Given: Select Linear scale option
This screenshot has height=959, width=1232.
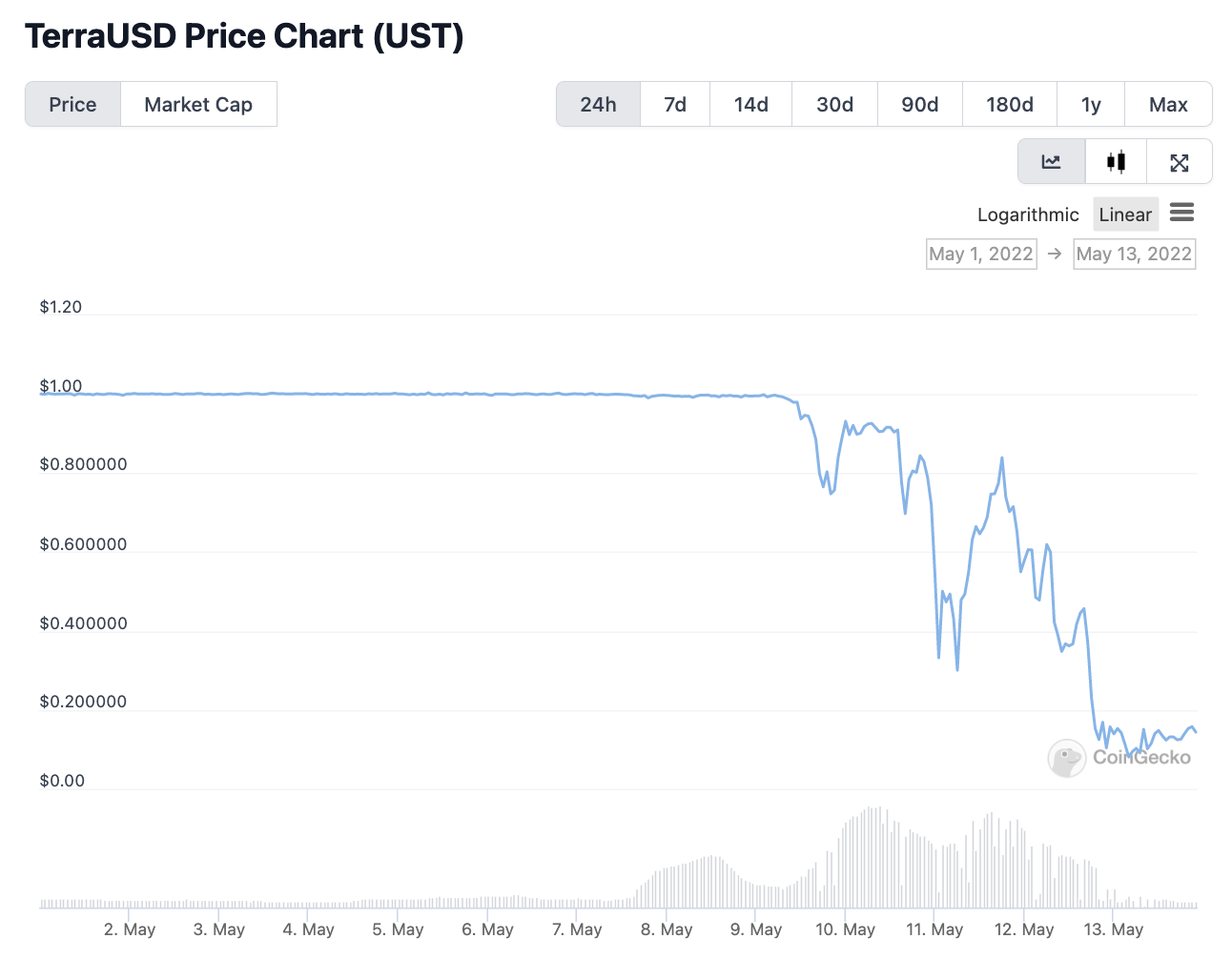Looking at the screenshot, I should click(x=1125, y=214).
